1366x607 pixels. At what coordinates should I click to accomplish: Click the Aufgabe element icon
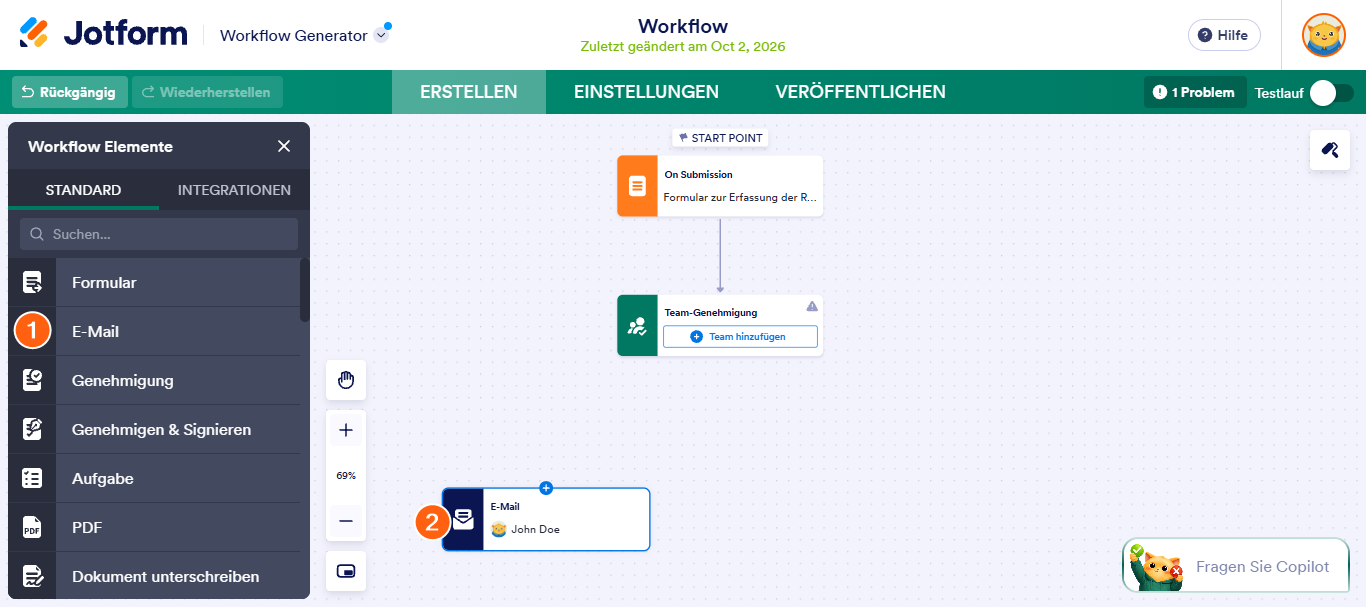(32, 478)
